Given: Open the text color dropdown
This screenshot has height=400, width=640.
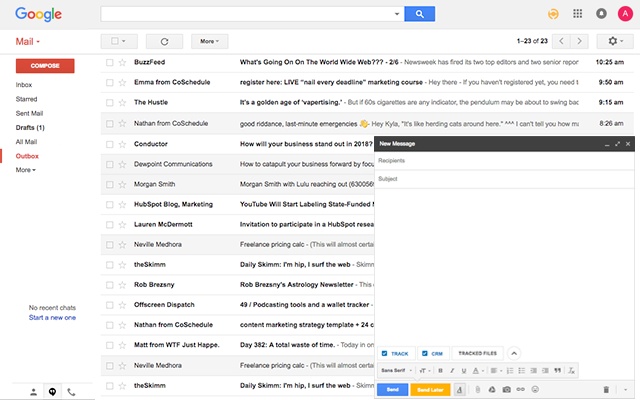Looking at the screenshot, I should (x=478, y=371).
